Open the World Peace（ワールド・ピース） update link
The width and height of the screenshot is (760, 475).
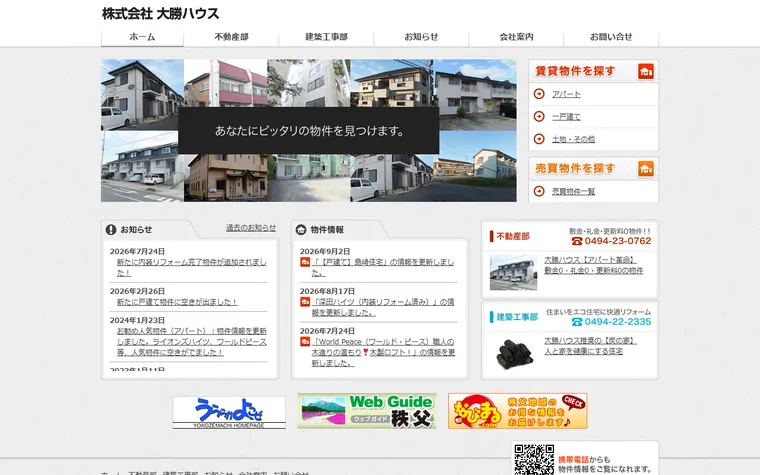click(x=383, y=352)
